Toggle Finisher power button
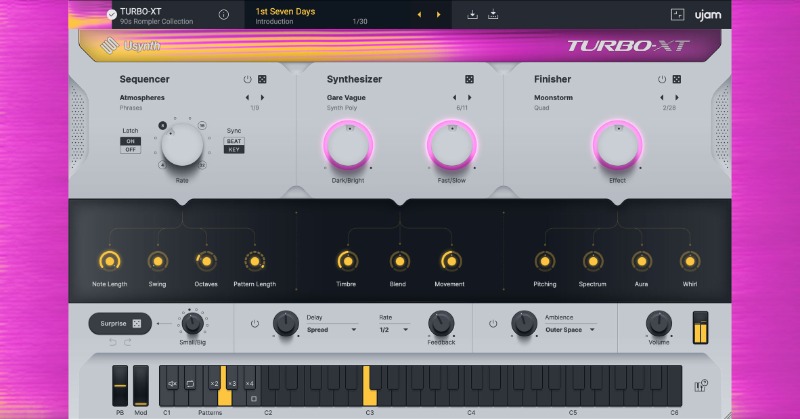 (662, 79)
